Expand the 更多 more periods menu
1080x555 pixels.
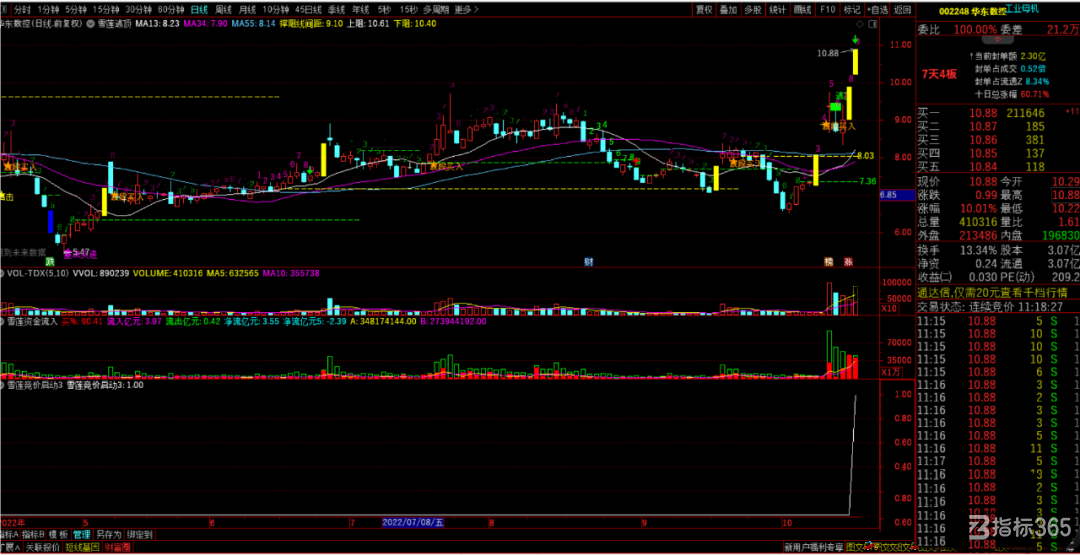point(467,10)
